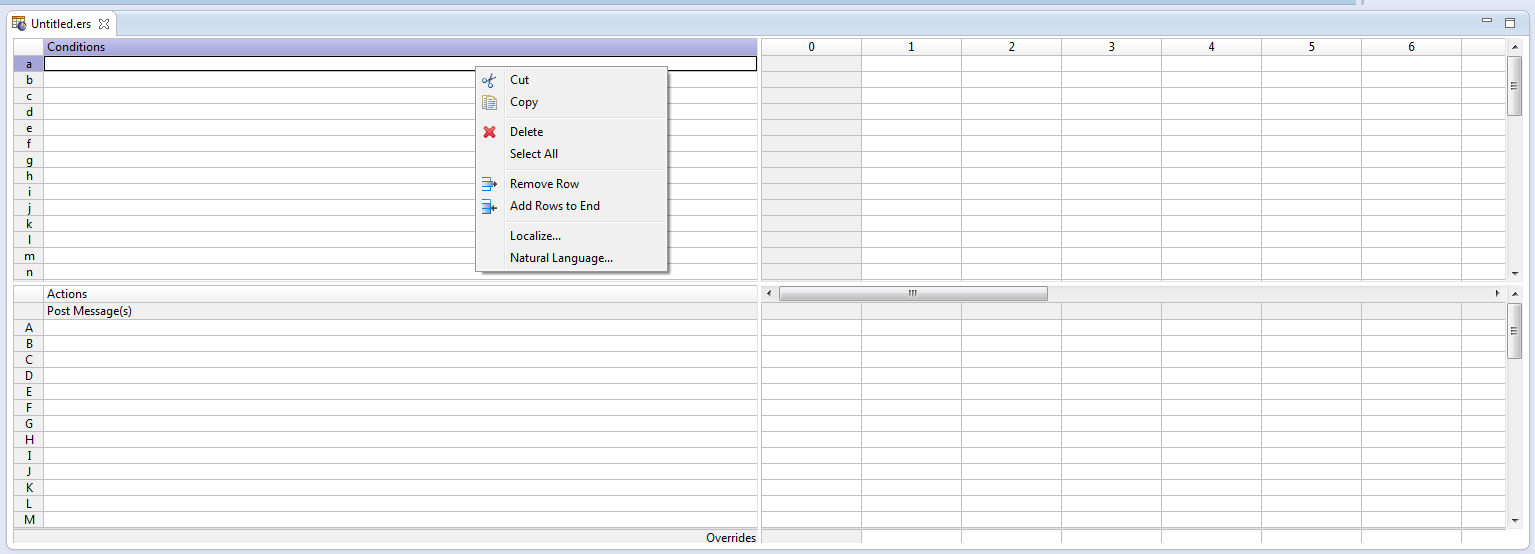Viewport: 1535px width, 554px height.
Task: Click rule column header 5
Action: 1311,47
